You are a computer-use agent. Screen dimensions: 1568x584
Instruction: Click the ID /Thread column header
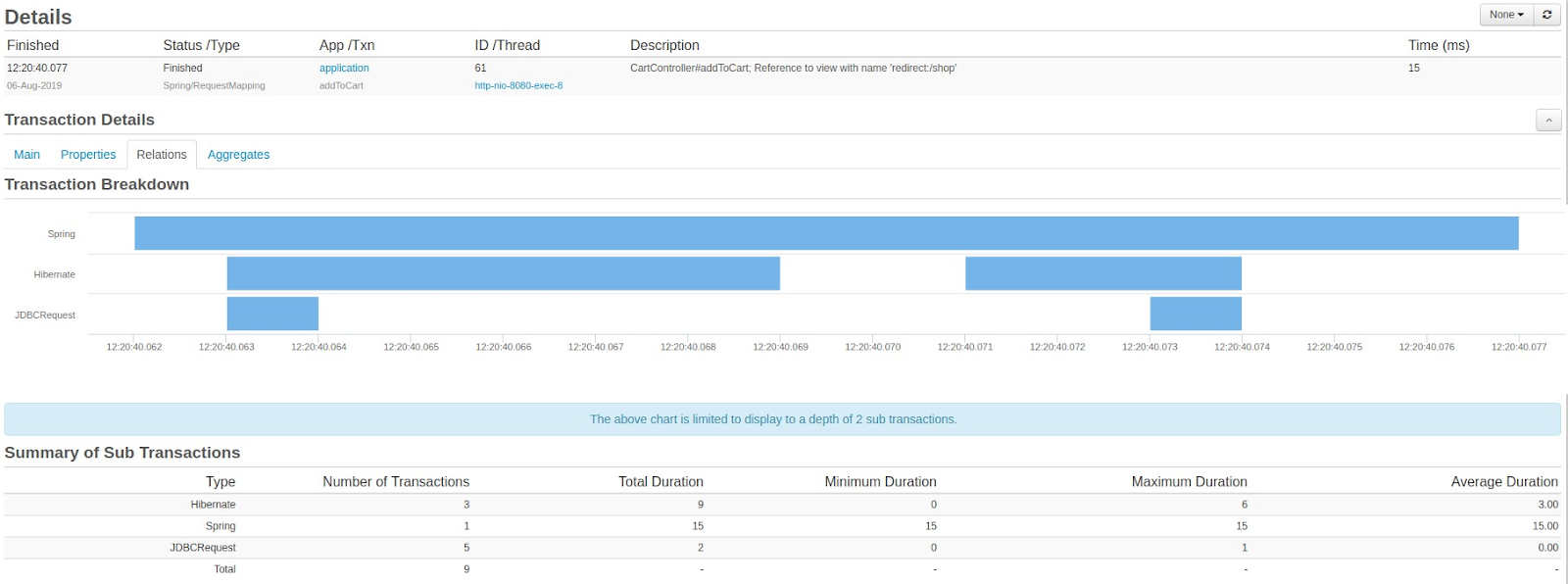coord(508,45)
